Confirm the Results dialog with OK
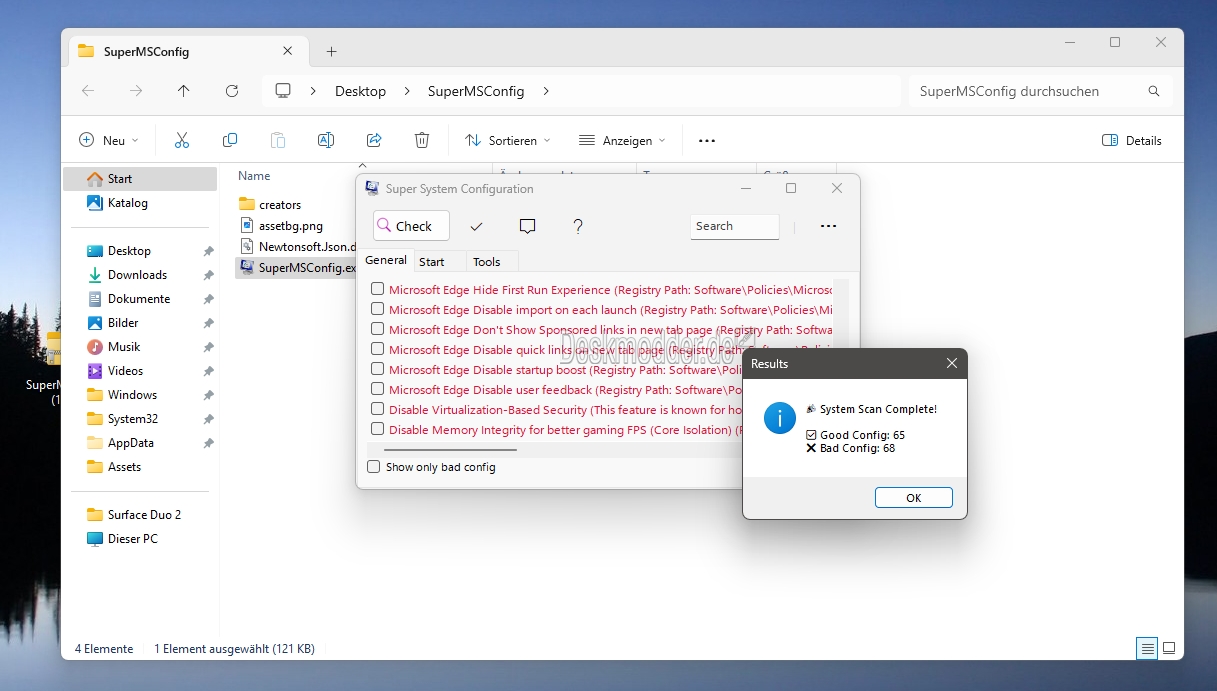 pyautogui.click(x=913, y=498)
